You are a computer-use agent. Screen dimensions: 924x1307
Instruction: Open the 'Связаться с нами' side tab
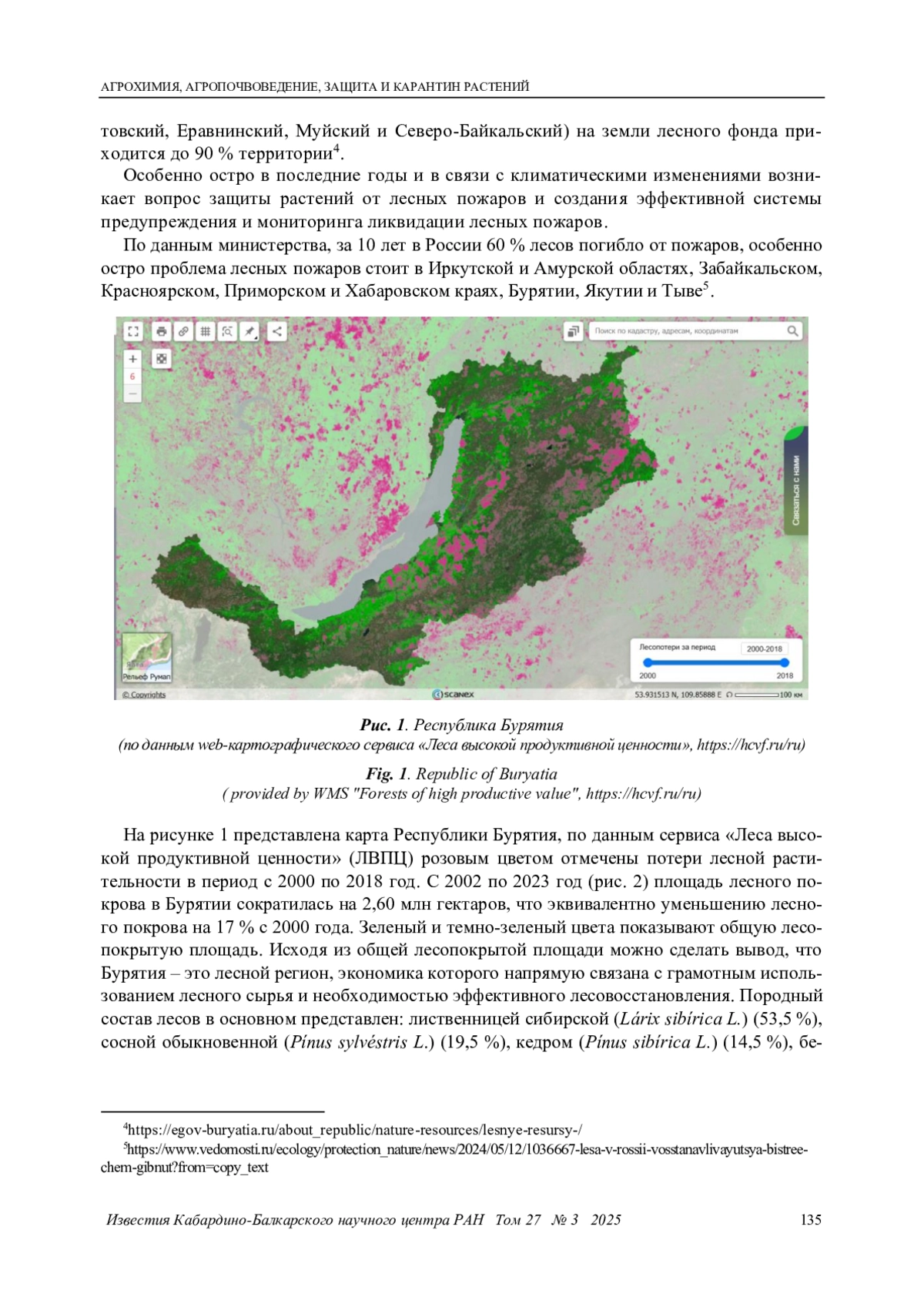point(796,490)
